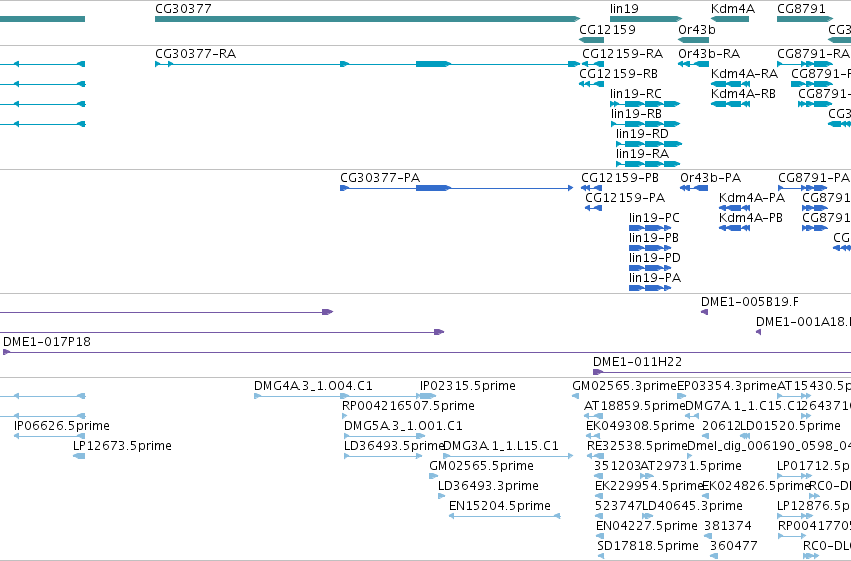Image resolution: width=851 pixels, height=561 pixels.
Task: Open transcript lin19-RC
Action: pyautogui.click(x=636, y=93)
